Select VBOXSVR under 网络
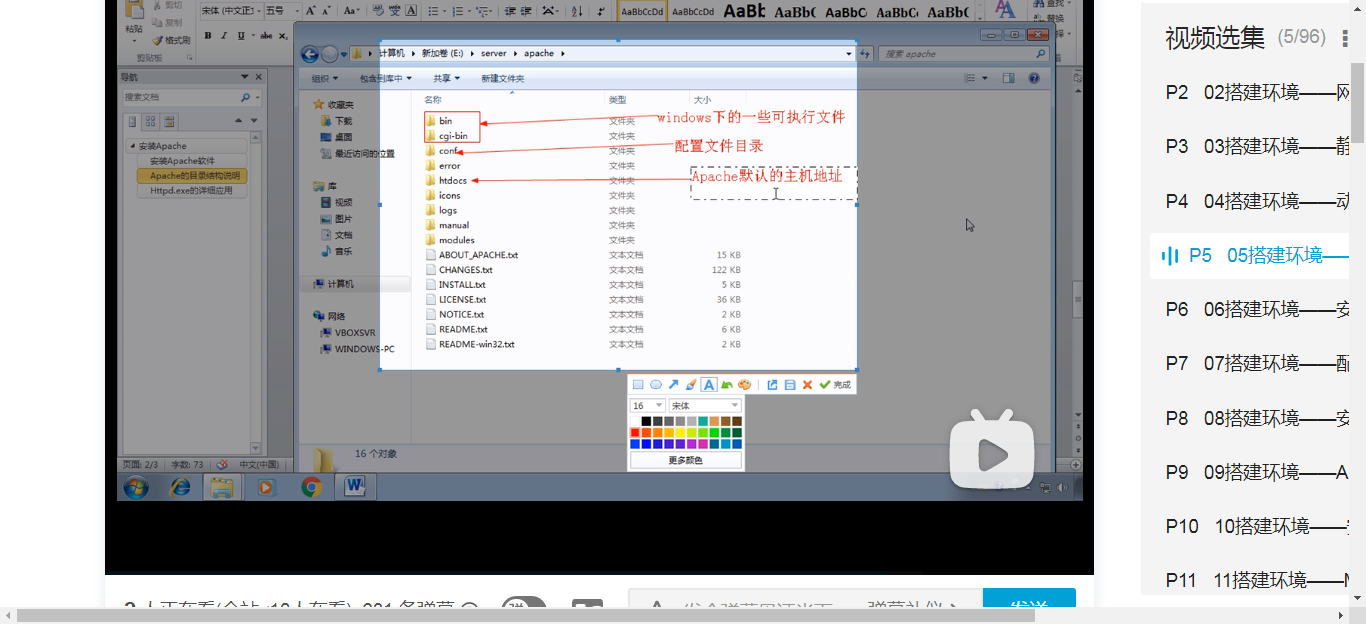The height and width of the screenshot is (624, 1366). pyautogui.click(x=347, y=333)
